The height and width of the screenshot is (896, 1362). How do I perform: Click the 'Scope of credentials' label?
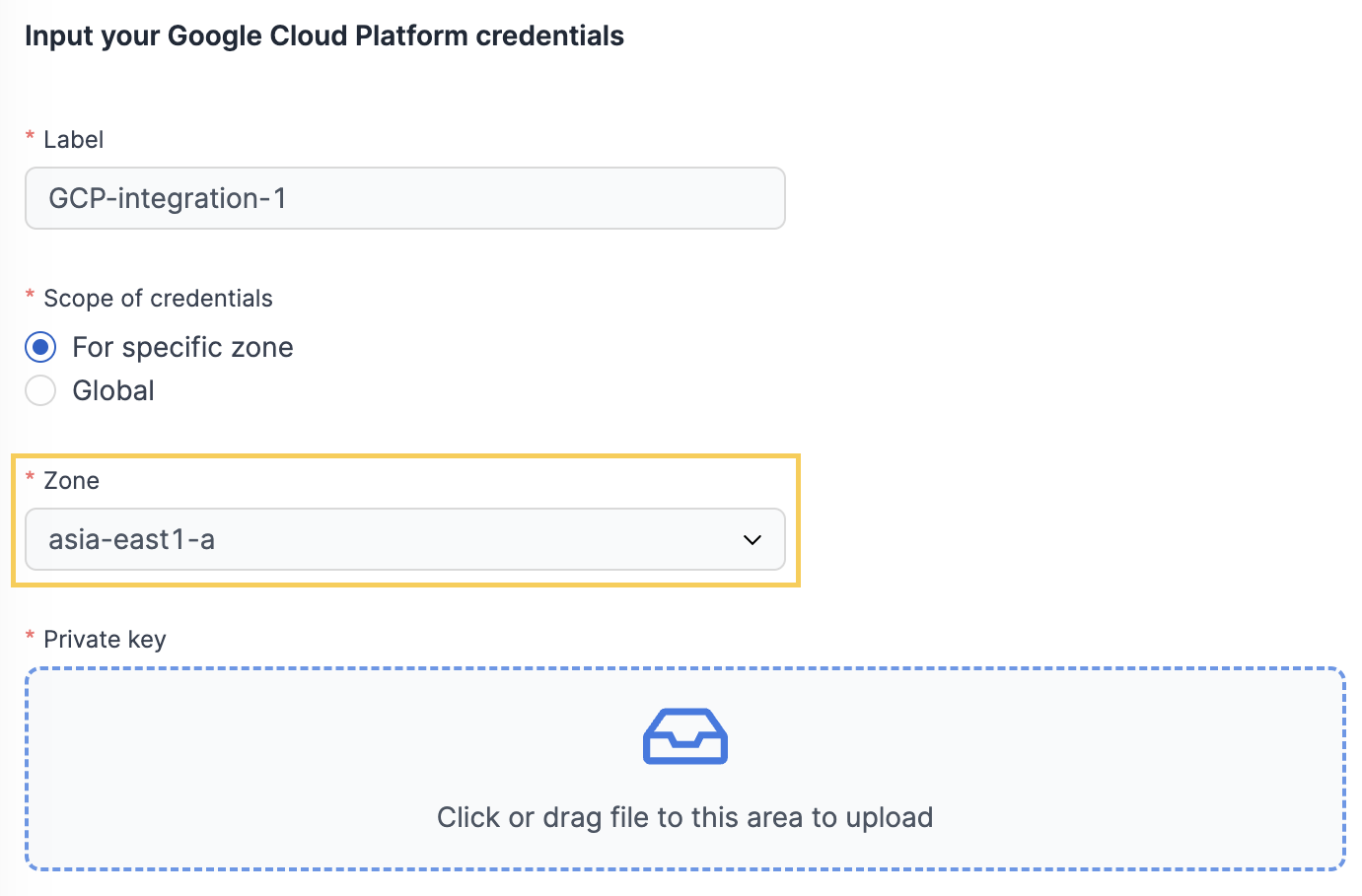(158, 299)
